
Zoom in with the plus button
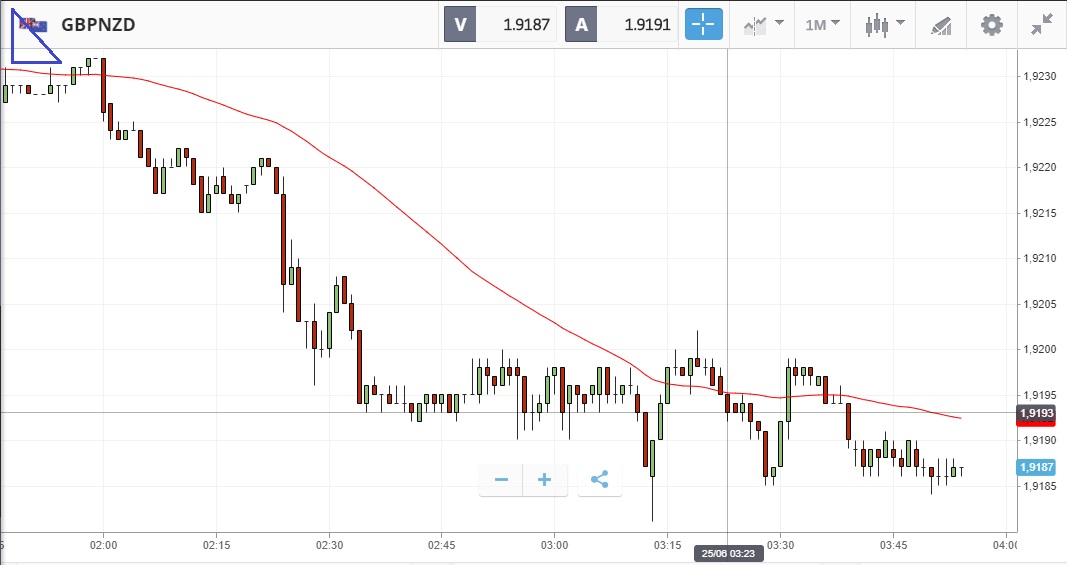click(545, 480)
